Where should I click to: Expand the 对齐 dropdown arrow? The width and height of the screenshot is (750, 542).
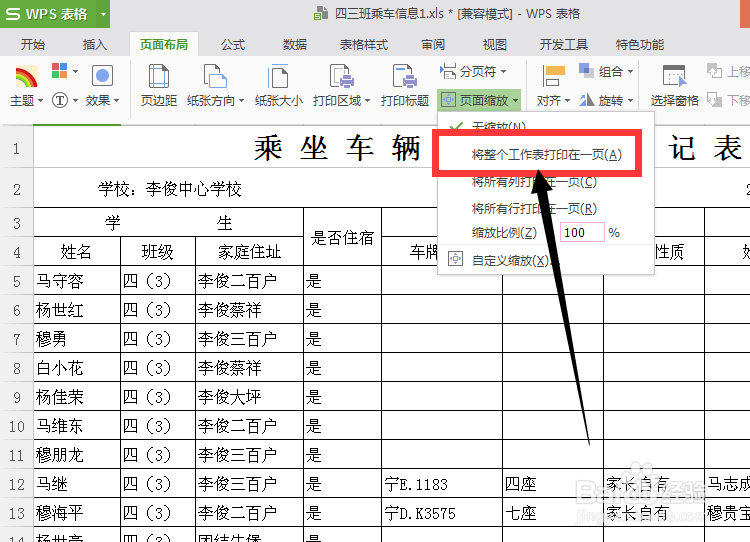point(567,100)
